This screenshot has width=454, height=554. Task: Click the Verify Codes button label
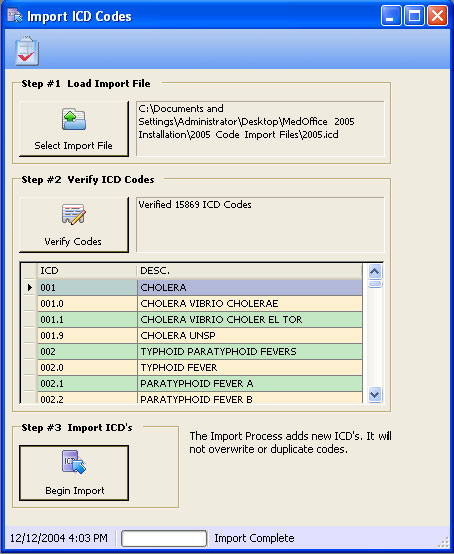coord(73,242)
